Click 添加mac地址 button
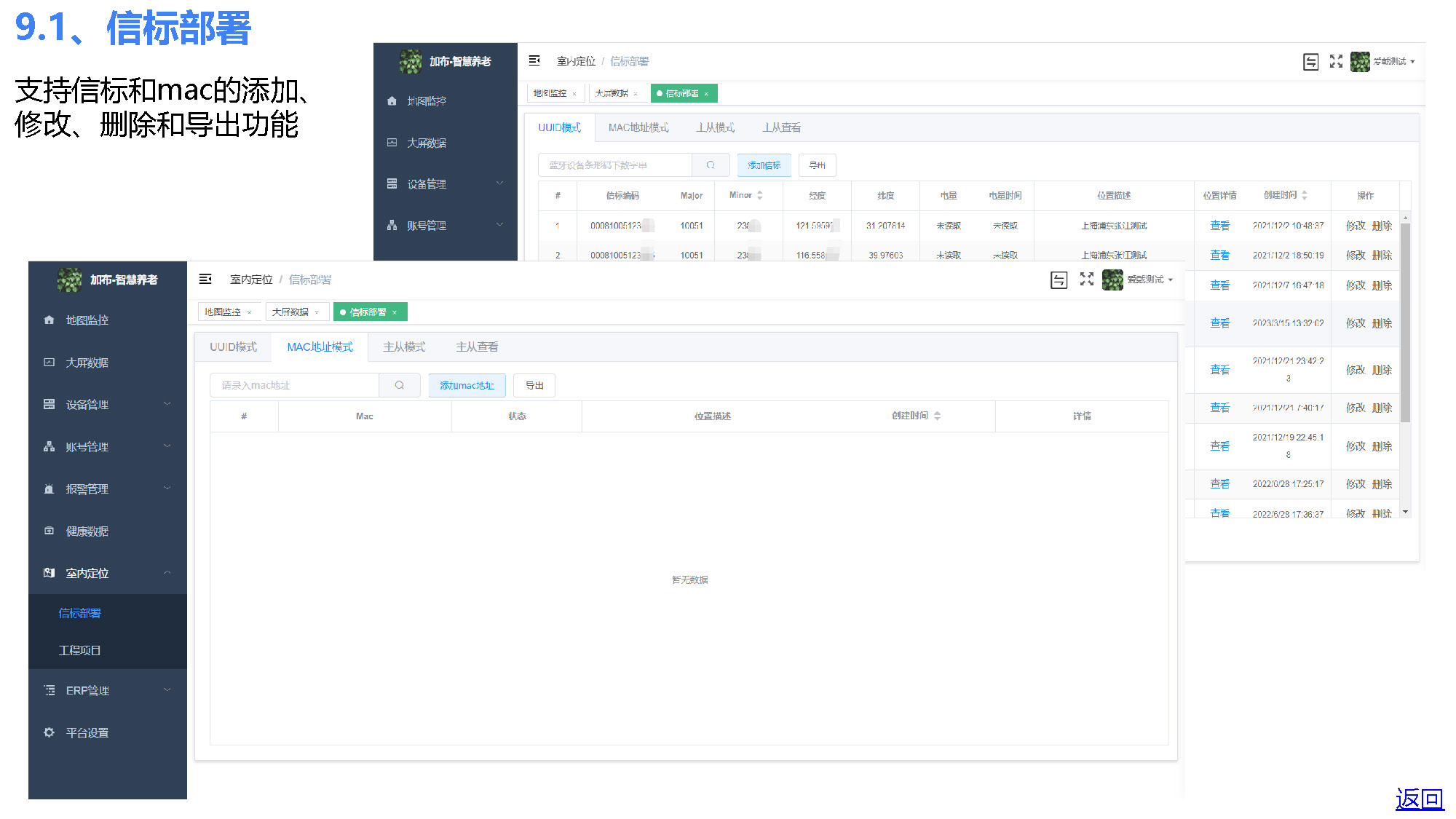The width and height of the screenshot is (1456, 819). (x=467, y=385)
